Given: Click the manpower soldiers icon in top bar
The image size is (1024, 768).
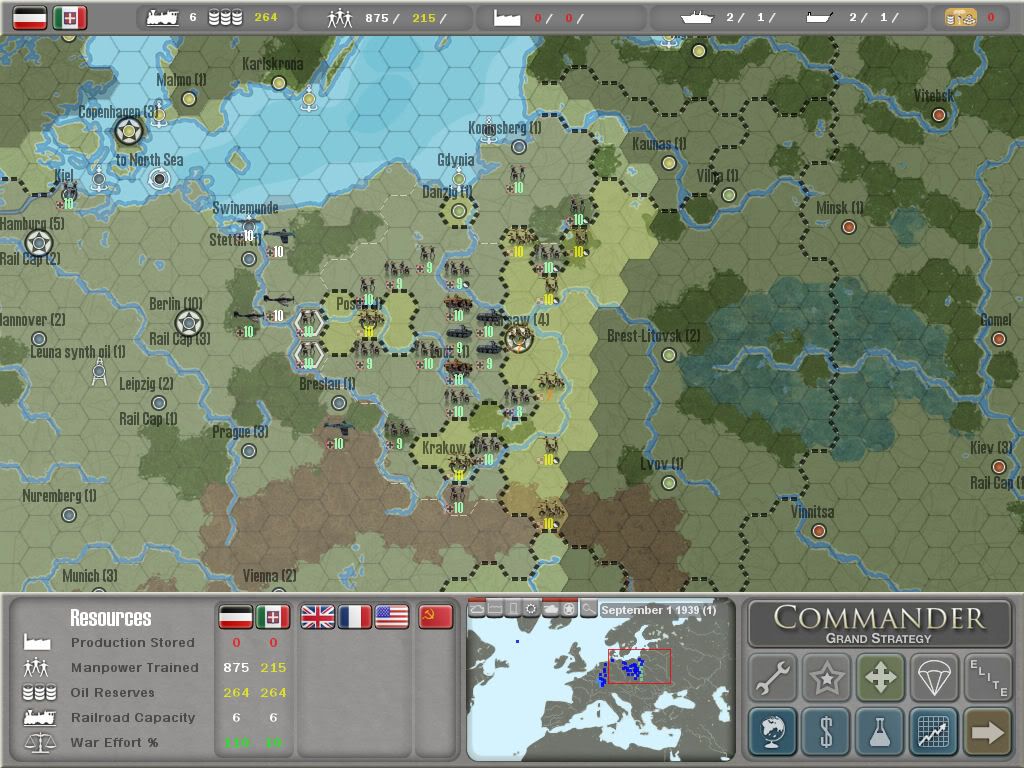Looking at the screenshot, I should point(340,18).
